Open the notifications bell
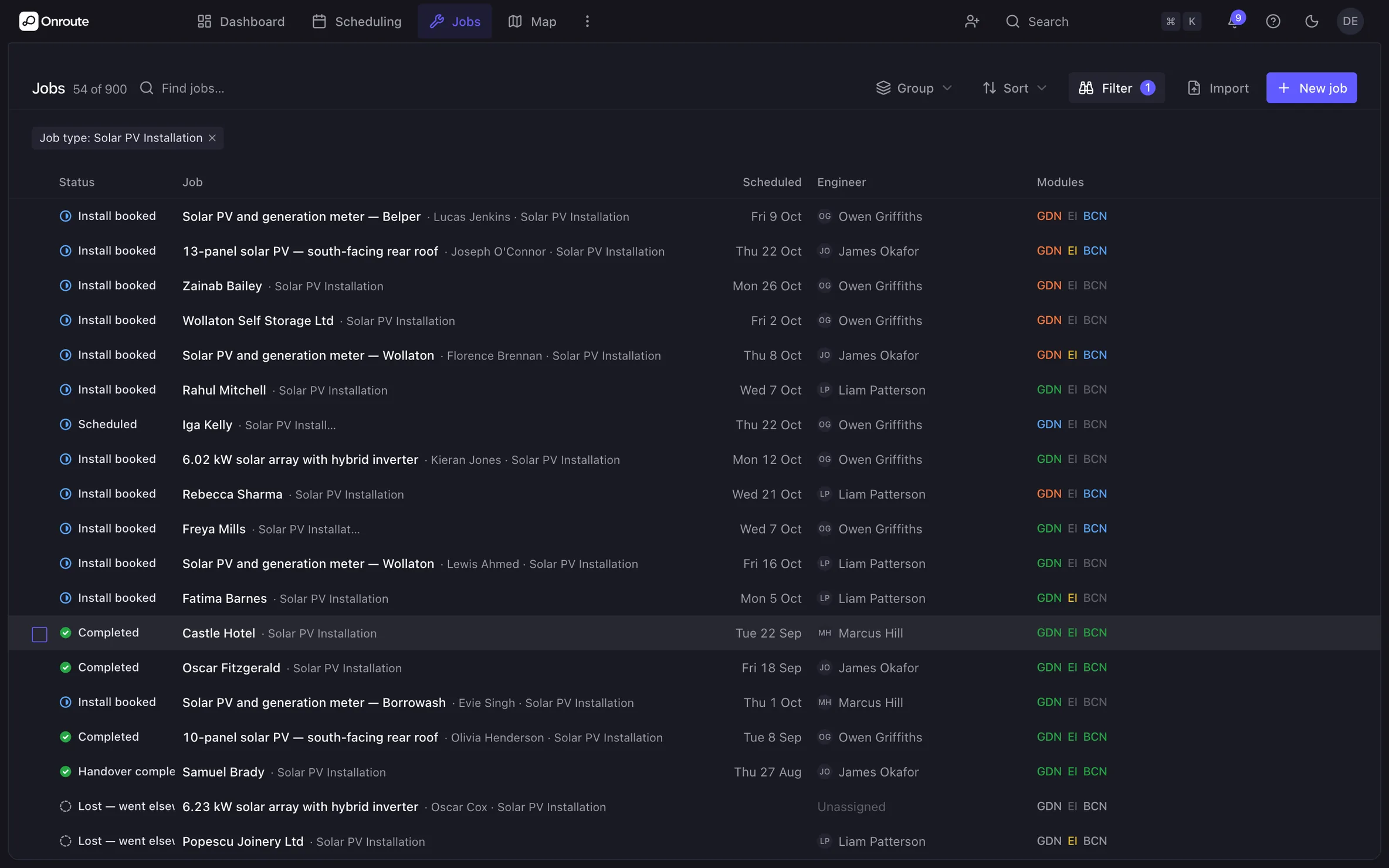This screenshot has height=868, width=1389. pos(1234,21)
